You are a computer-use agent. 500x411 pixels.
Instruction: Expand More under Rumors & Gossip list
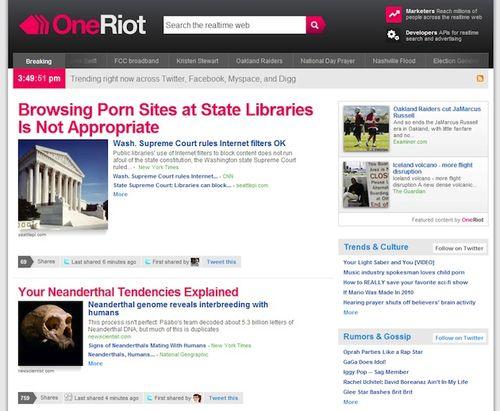click(x=350, y=402)
